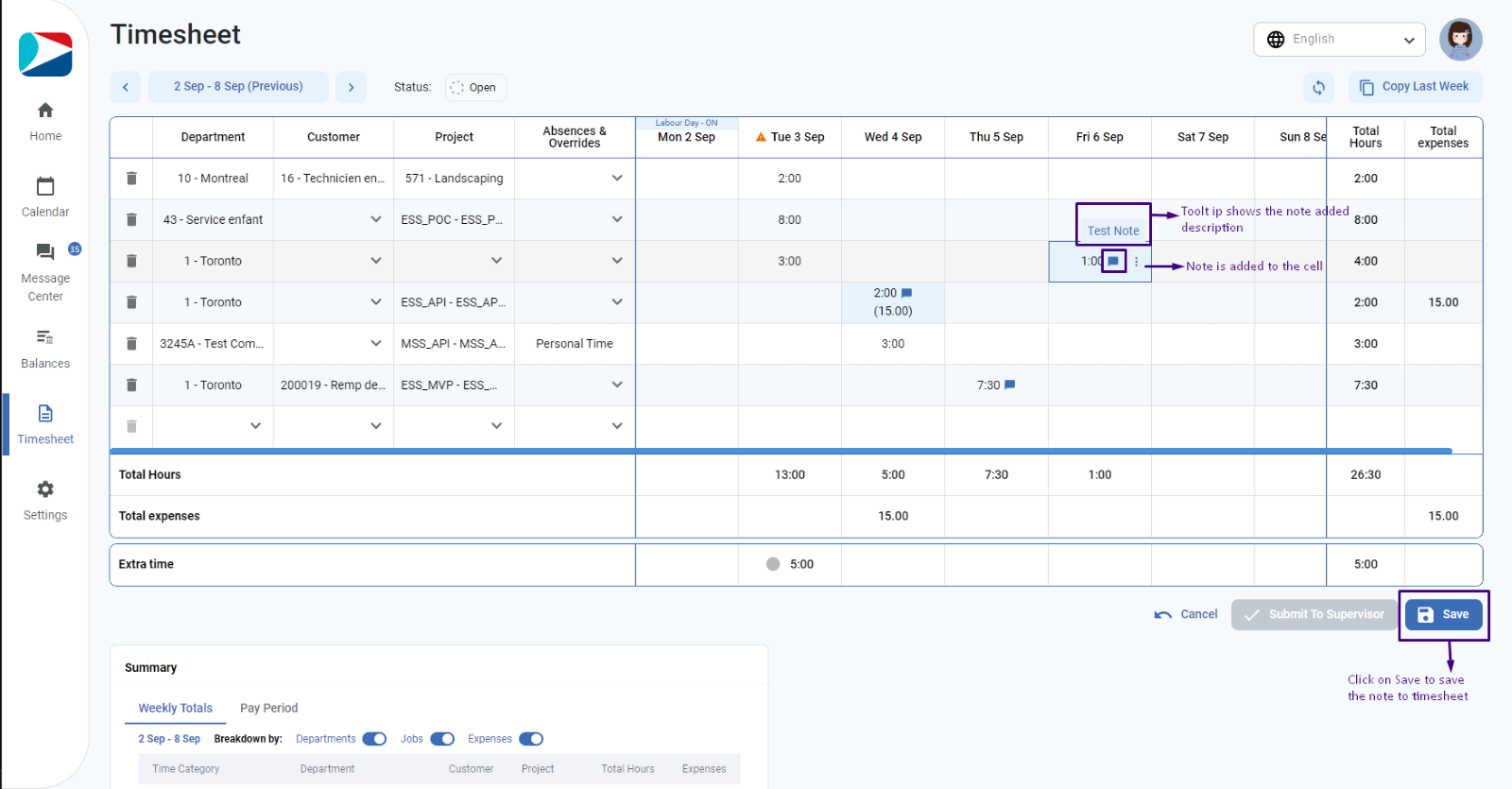Open Department dropdown in the empty row
This screenshot has width=1512, height=789.
pyautogui.click(x=255, y=426)
